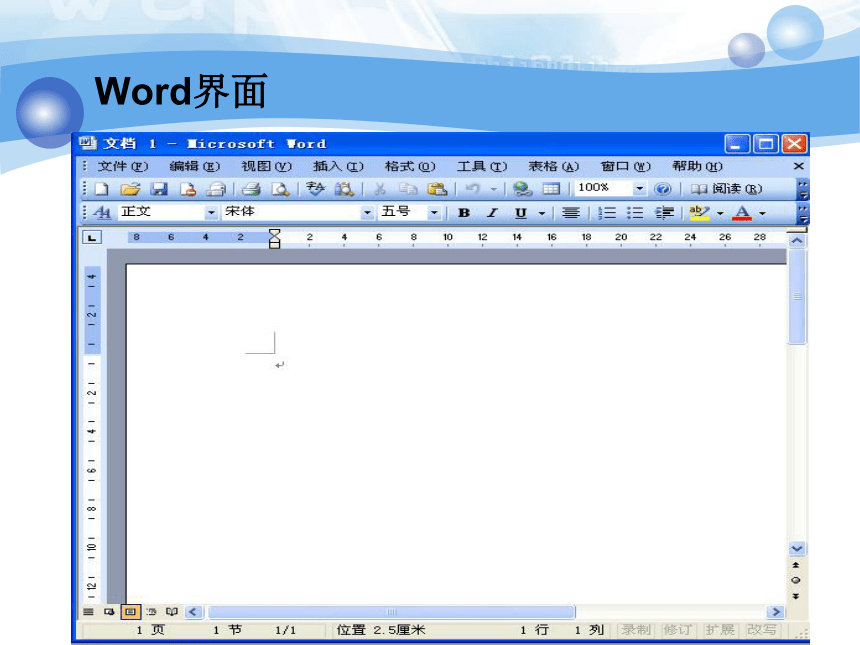Click the vertical scrollbar down arrow
The image size is (860, 645).
click(797, 548)
